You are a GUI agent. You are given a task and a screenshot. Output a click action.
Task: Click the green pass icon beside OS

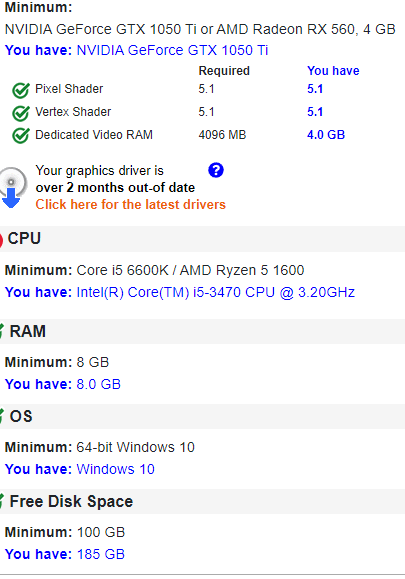[2, 416]
